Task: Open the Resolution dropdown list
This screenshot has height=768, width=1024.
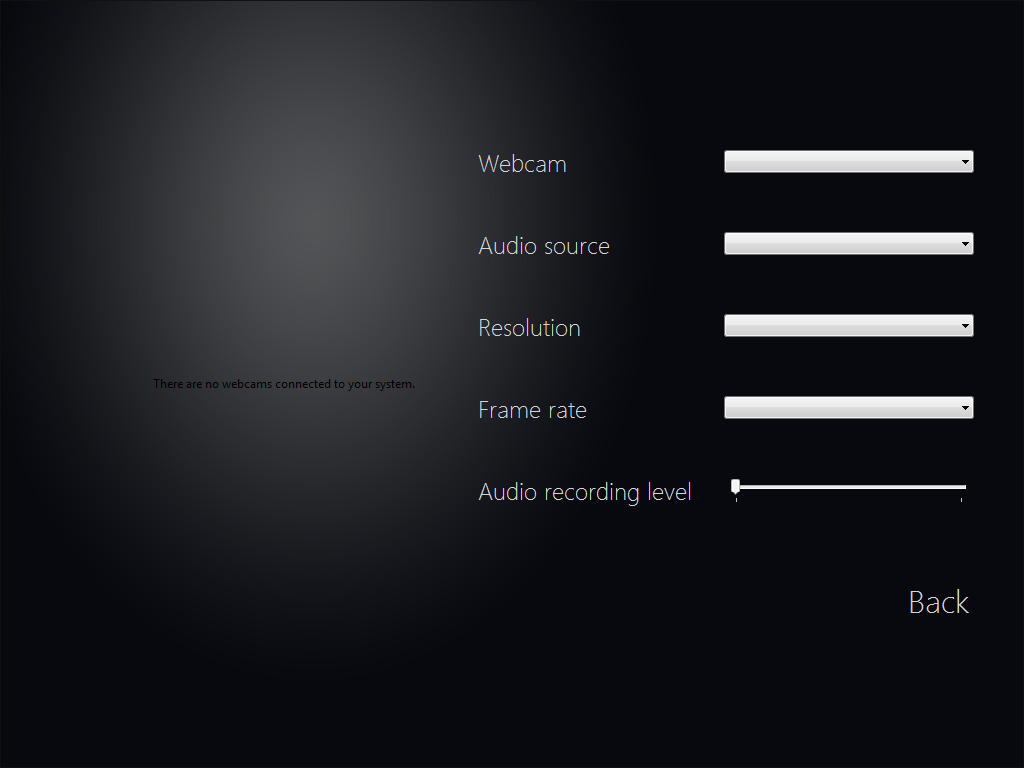Action: tap(848, 326)
